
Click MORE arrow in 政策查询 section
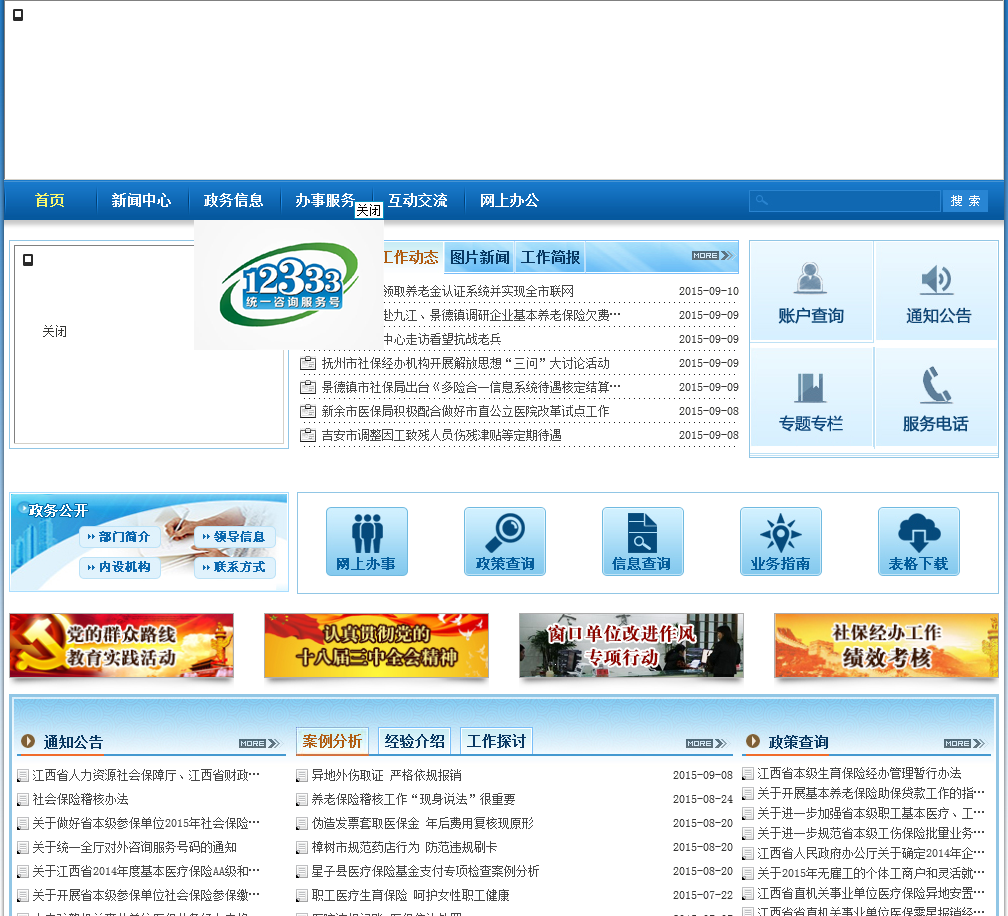pyautogui.click(x=964, y=743)
